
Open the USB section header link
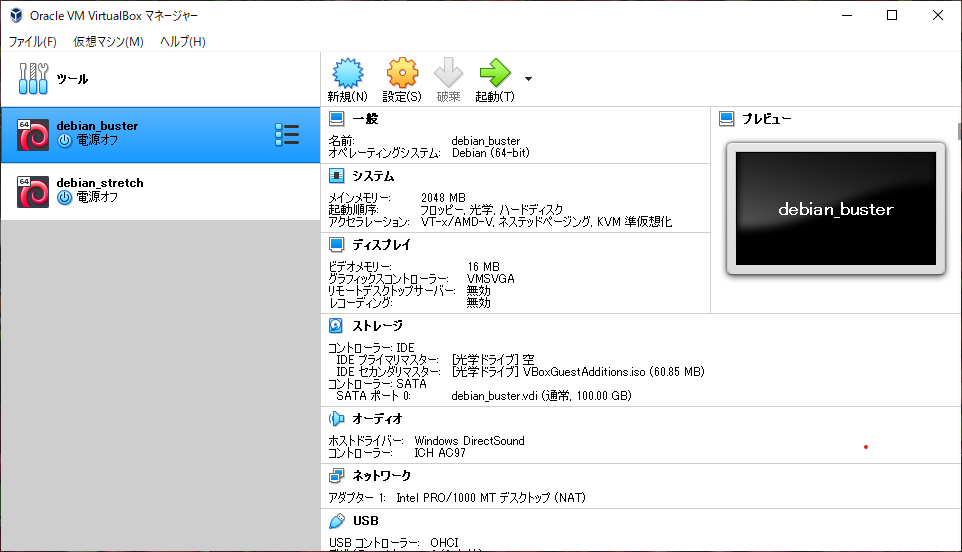(366, 521)
